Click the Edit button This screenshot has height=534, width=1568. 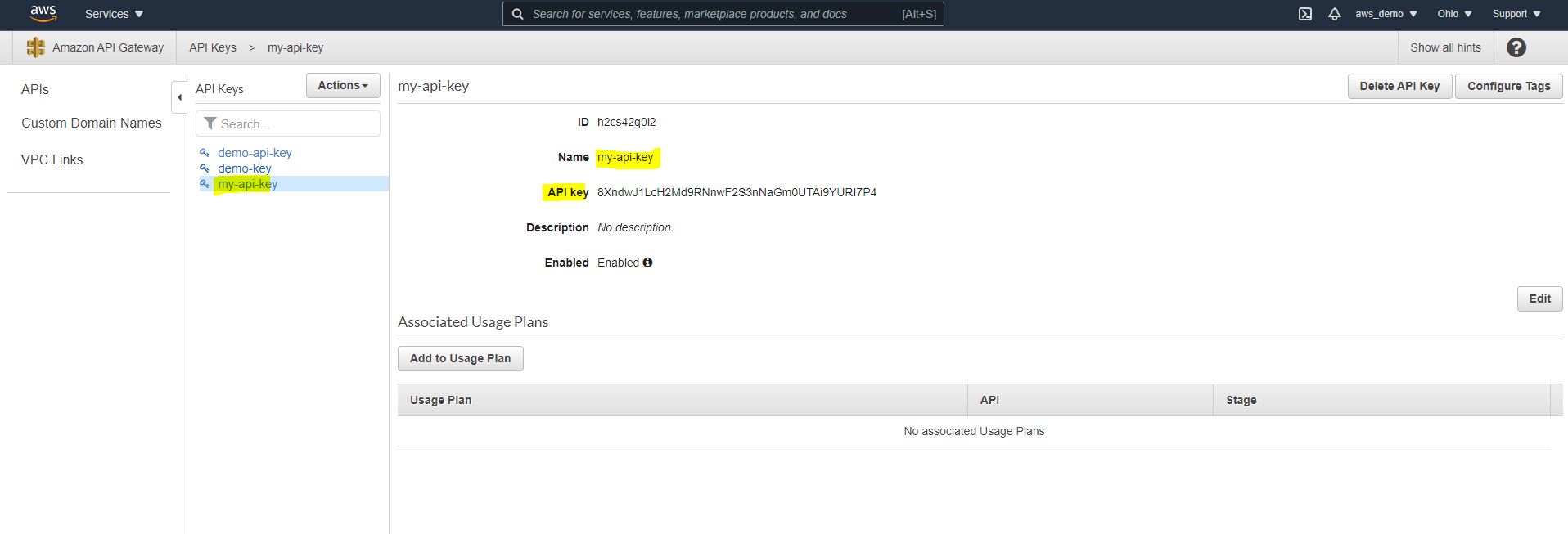coord(1539,298)
